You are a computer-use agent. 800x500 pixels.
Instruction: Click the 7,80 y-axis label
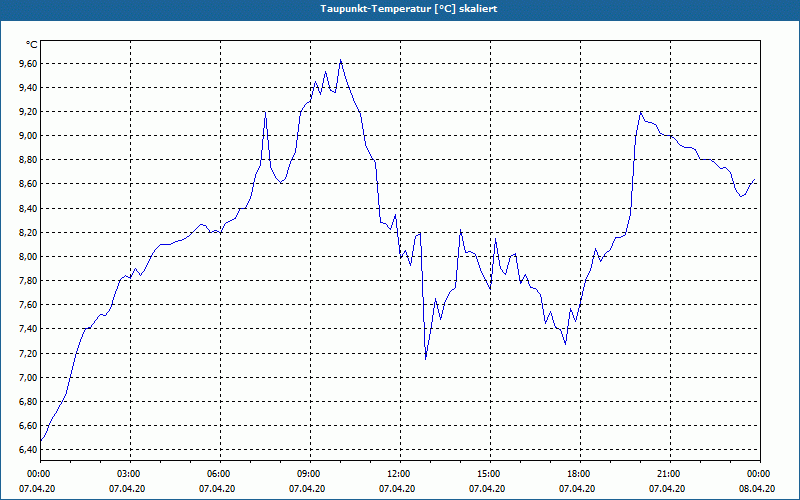[29, 281]
